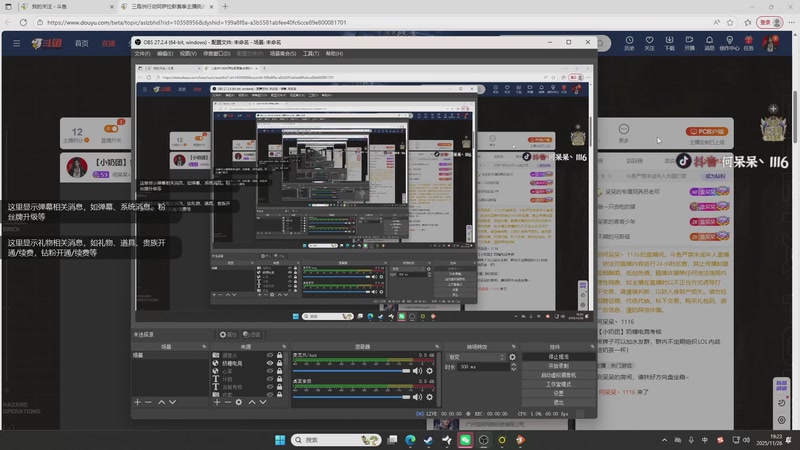Open Douyu hamburger menu icon

pyautogui.click(x=16, y=43)
